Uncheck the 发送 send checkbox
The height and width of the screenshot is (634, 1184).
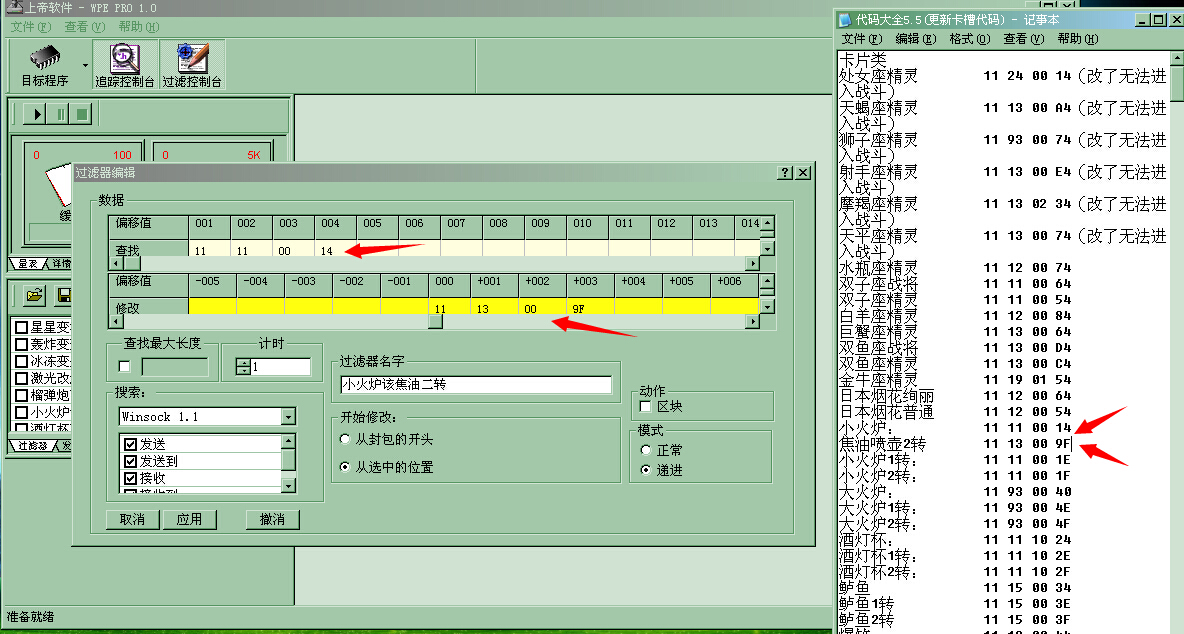pyautogui.click(x=130, y=443)
